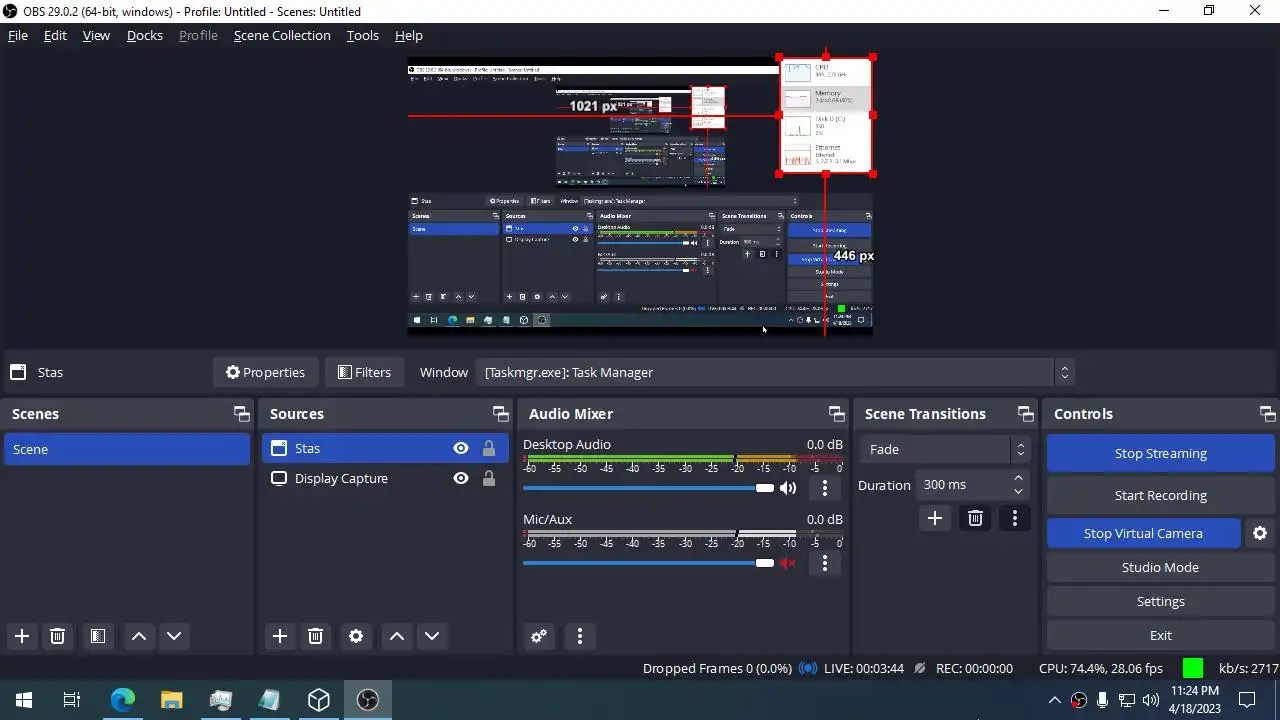Open advanced audio properties gears icon
Viewport: 1280px width, 720px height.
[539, 636]
